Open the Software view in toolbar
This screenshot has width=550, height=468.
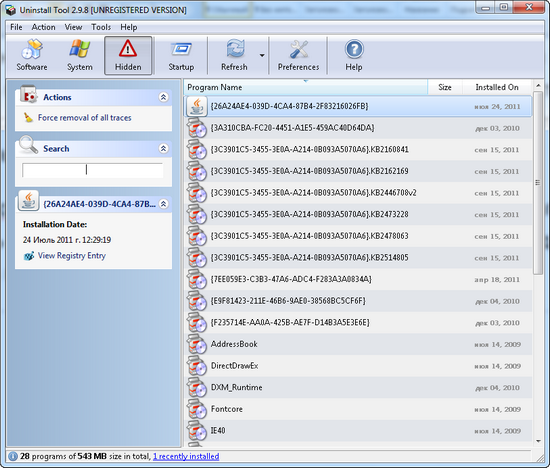click(x=32, y=55)
